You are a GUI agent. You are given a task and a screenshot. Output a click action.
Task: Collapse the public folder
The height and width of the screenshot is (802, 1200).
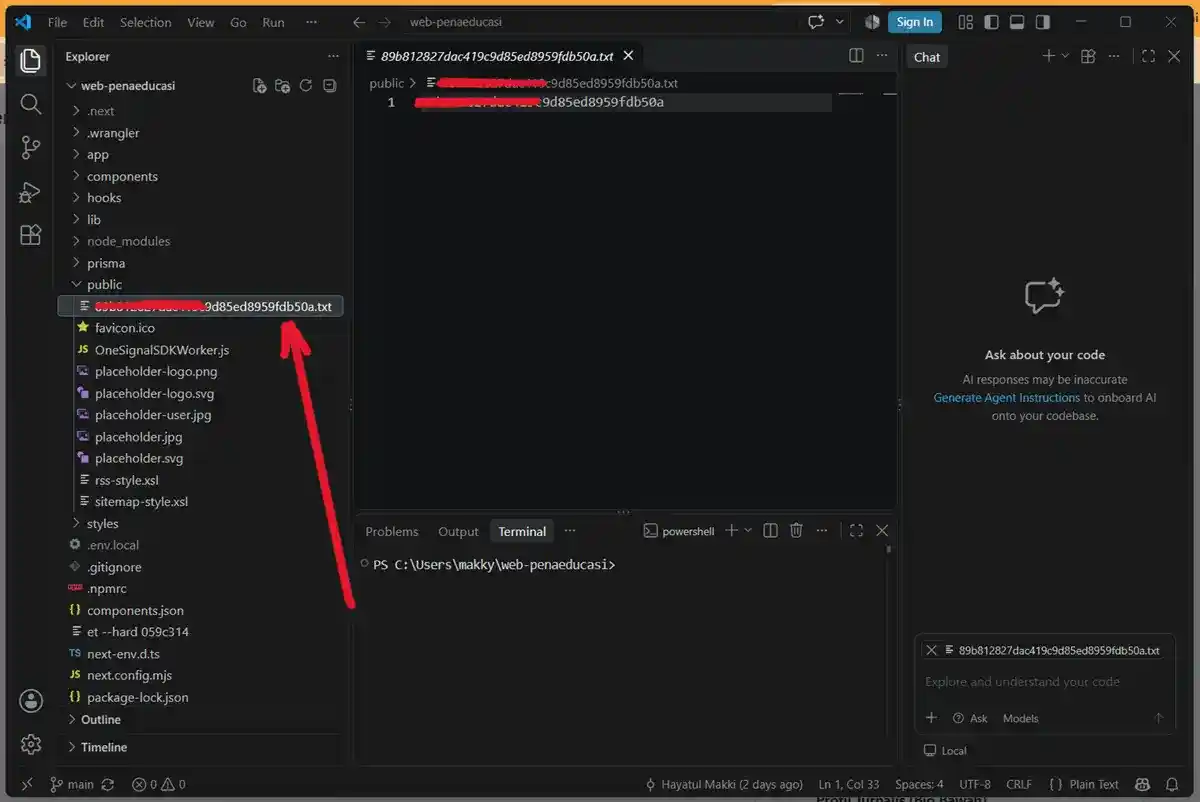click(x=104, y=285)
